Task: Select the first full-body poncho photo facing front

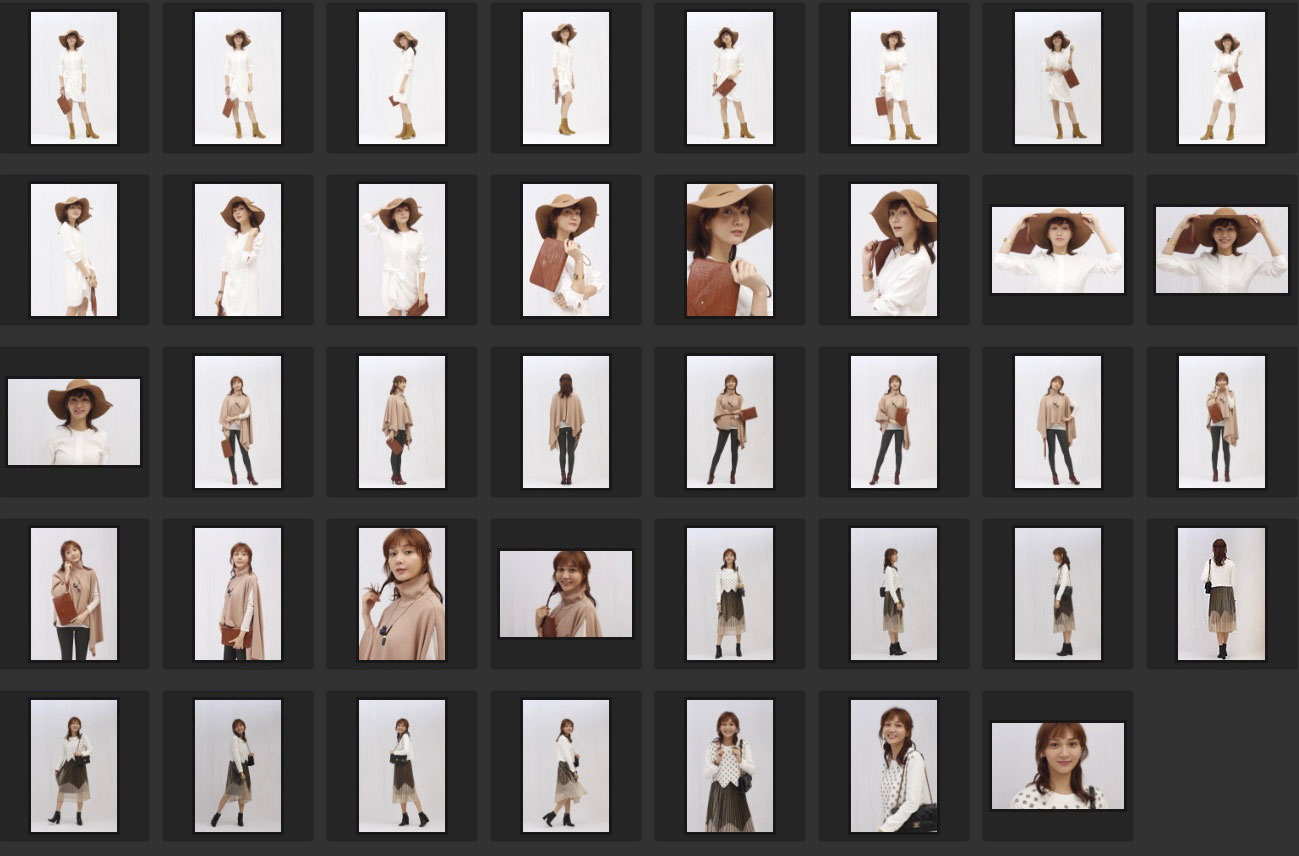Action: tap(237, 421)
